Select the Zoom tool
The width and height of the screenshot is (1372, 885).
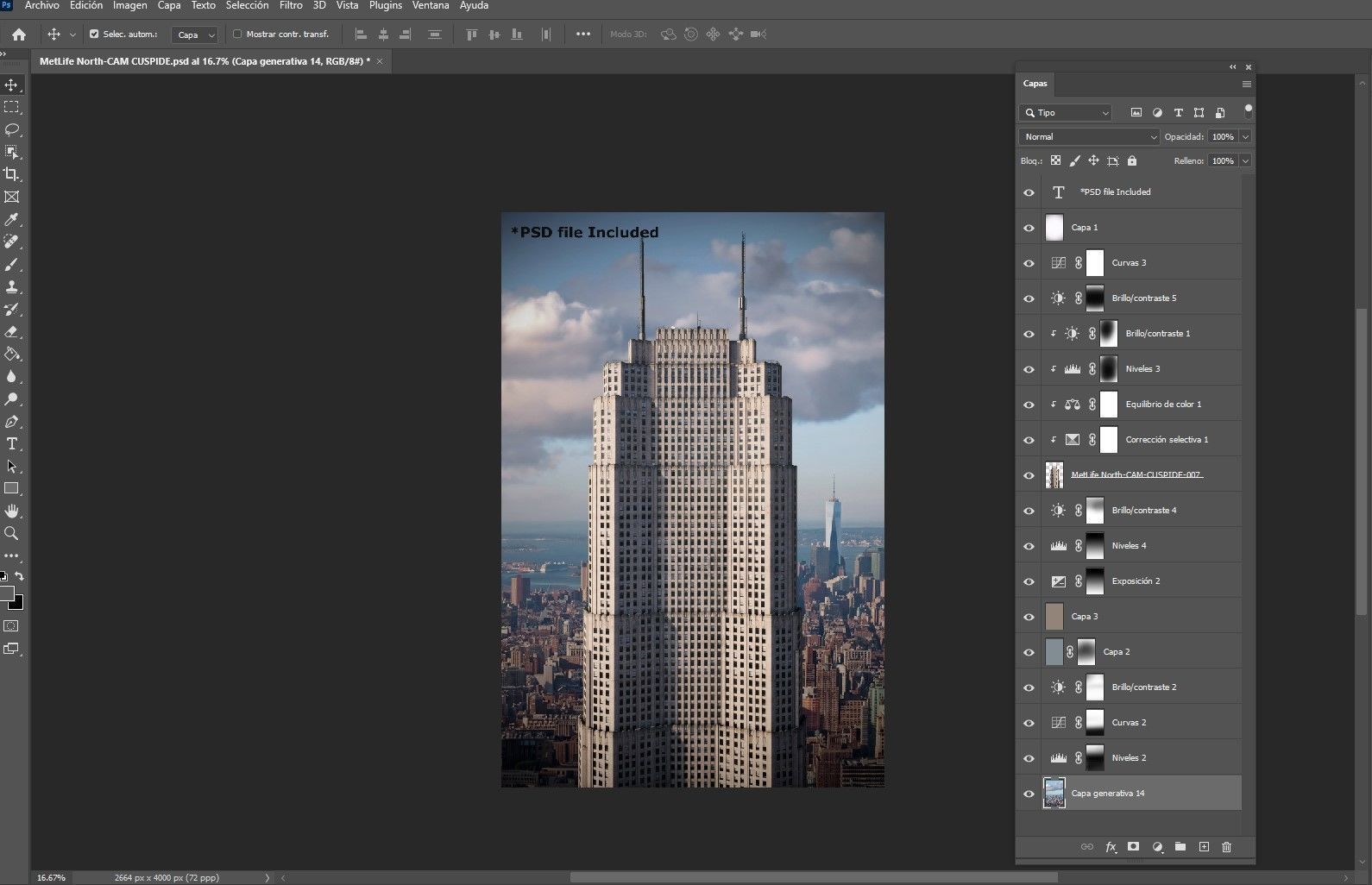(11, 534)
